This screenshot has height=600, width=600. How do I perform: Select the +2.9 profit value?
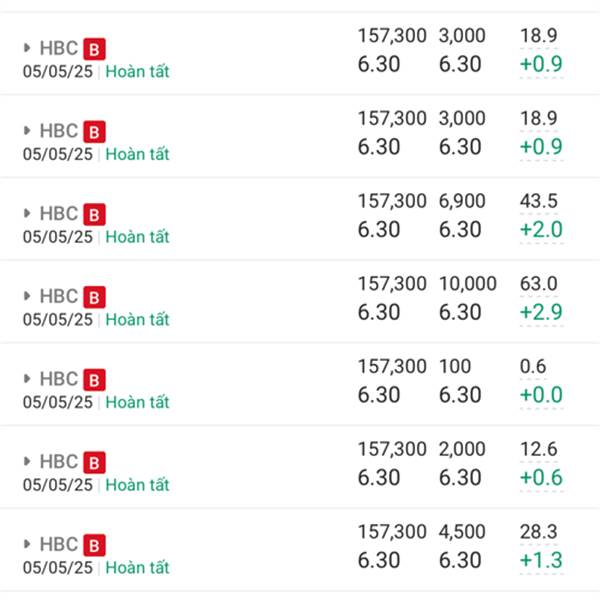pyautogui.click(x=541, y=312)
